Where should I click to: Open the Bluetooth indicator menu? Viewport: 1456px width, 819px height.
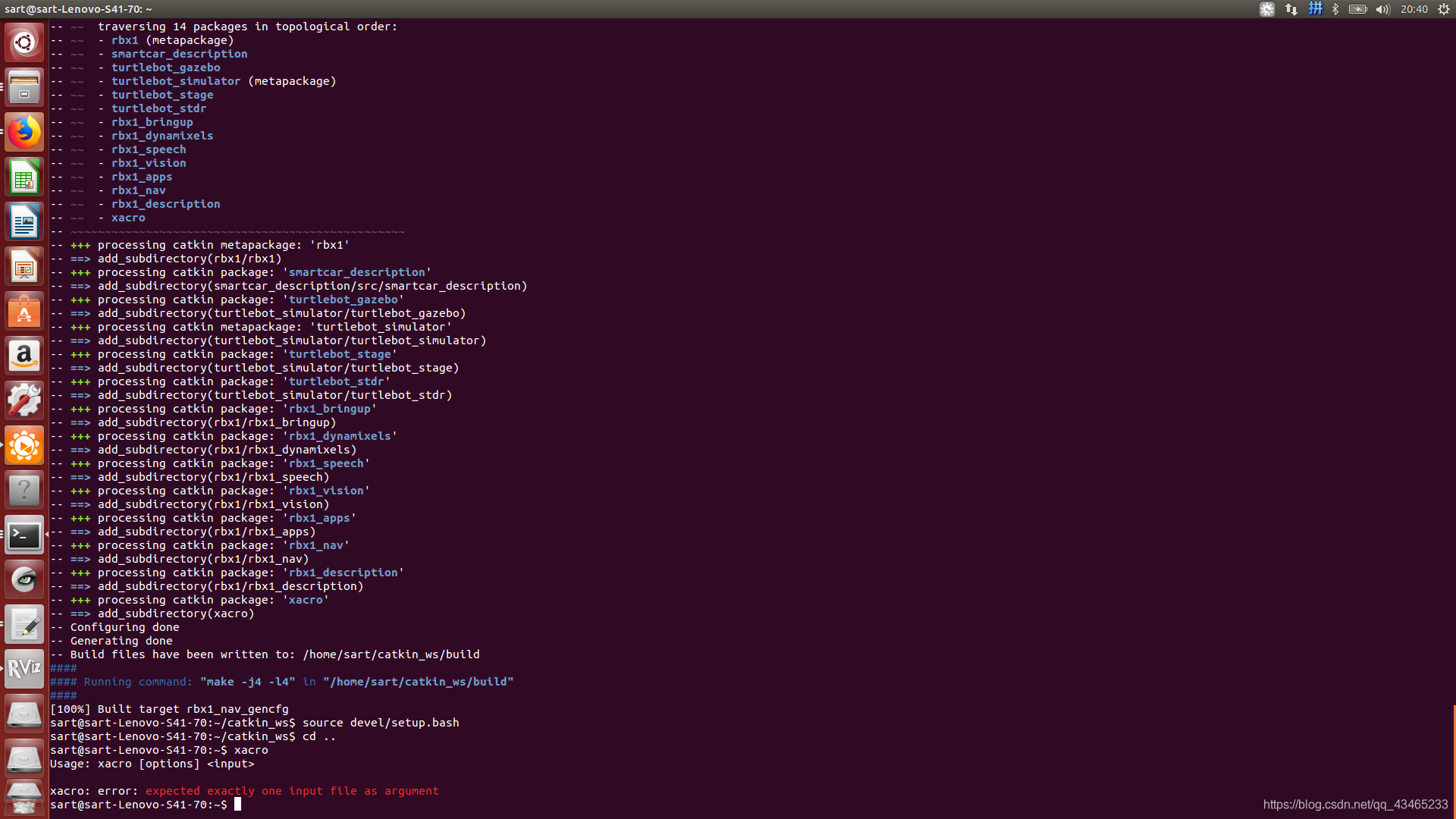pyautogui.click(x=1335, y=9)
